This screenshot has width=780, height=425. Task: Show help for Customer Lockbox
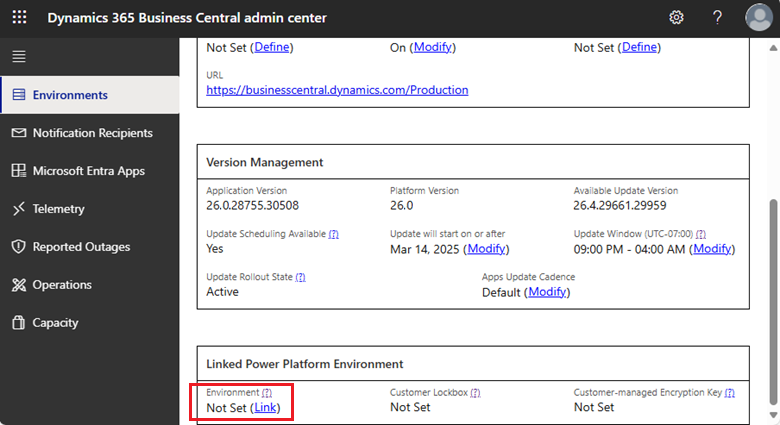click(475, 393)
